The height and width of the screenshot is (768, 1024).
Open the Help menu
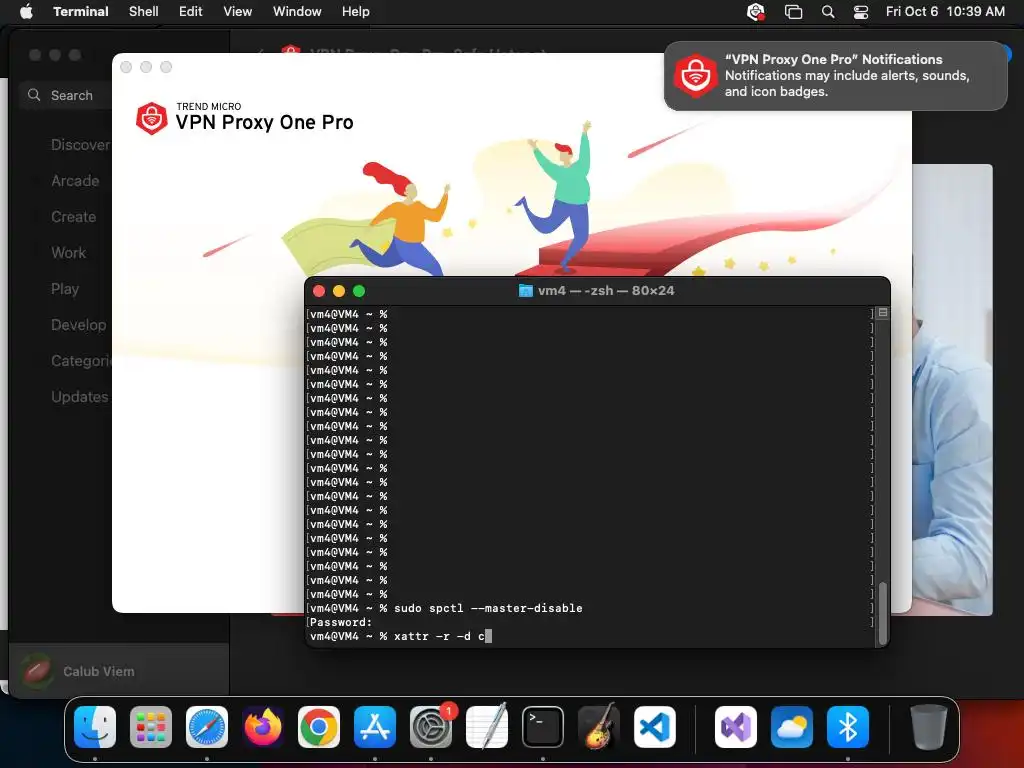[356, 12]
